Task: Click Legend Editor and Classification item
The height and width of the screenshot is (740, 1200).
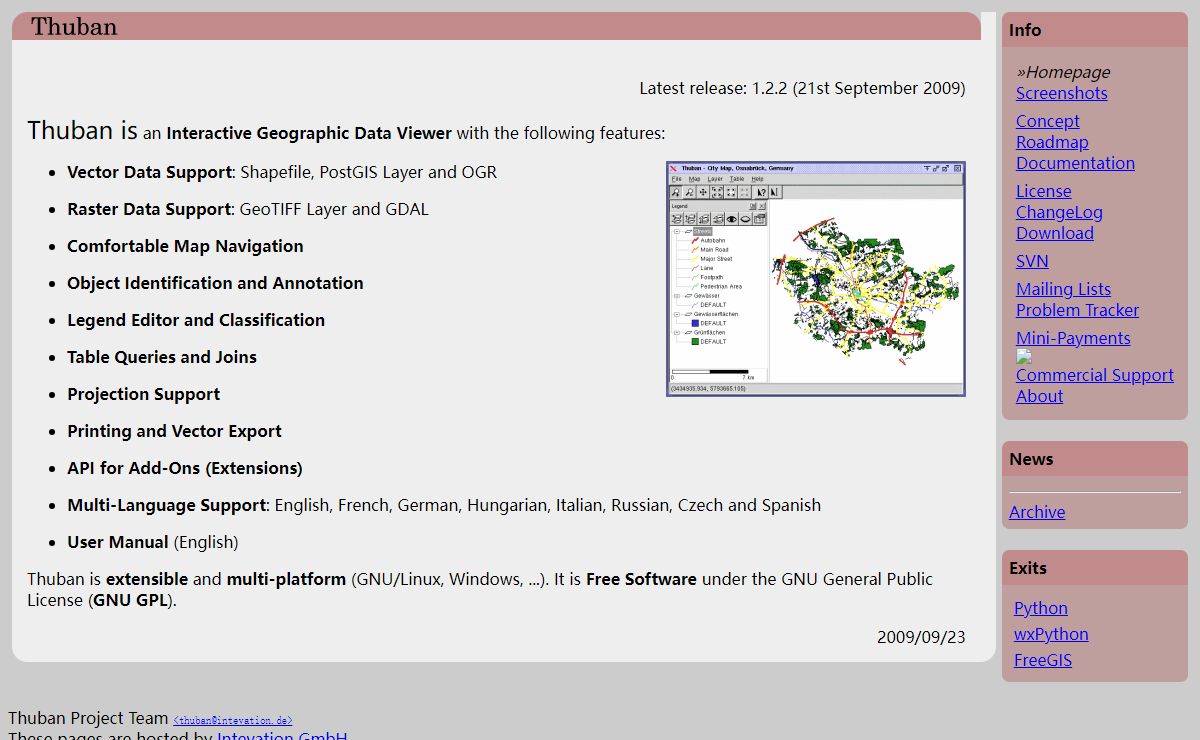Action: pyautogui.click(x=196, y=320)
